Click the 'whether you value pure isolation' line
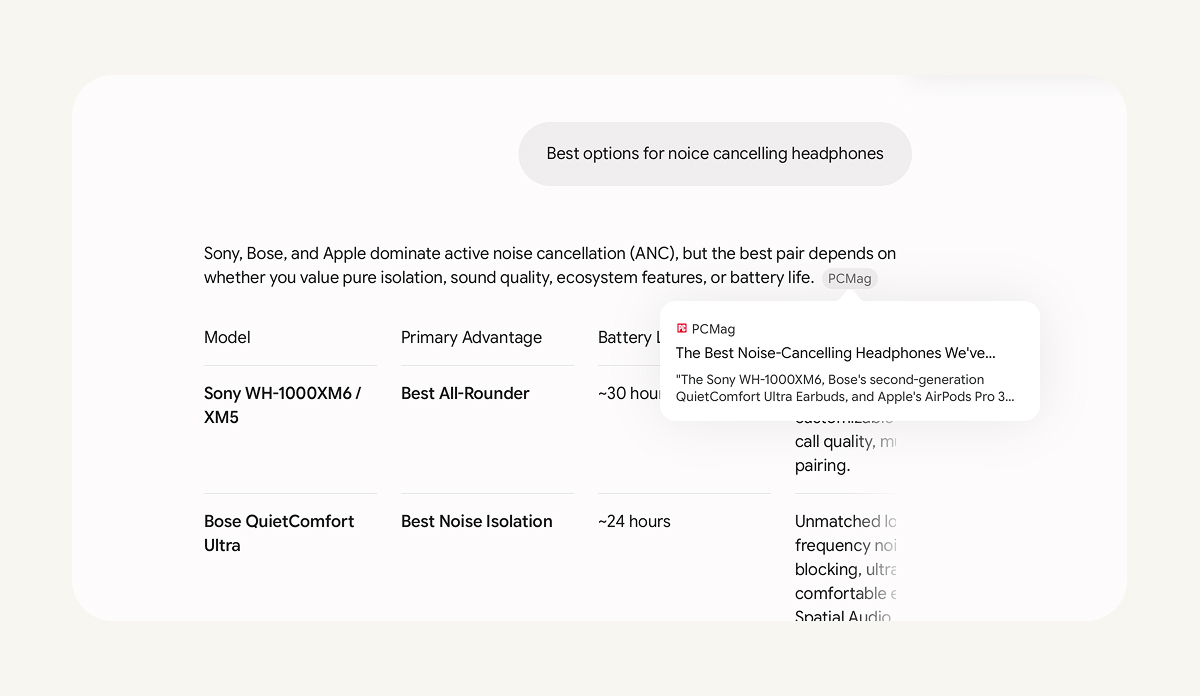The width and height of the screenshot is (1200, 696). point(509,278)
